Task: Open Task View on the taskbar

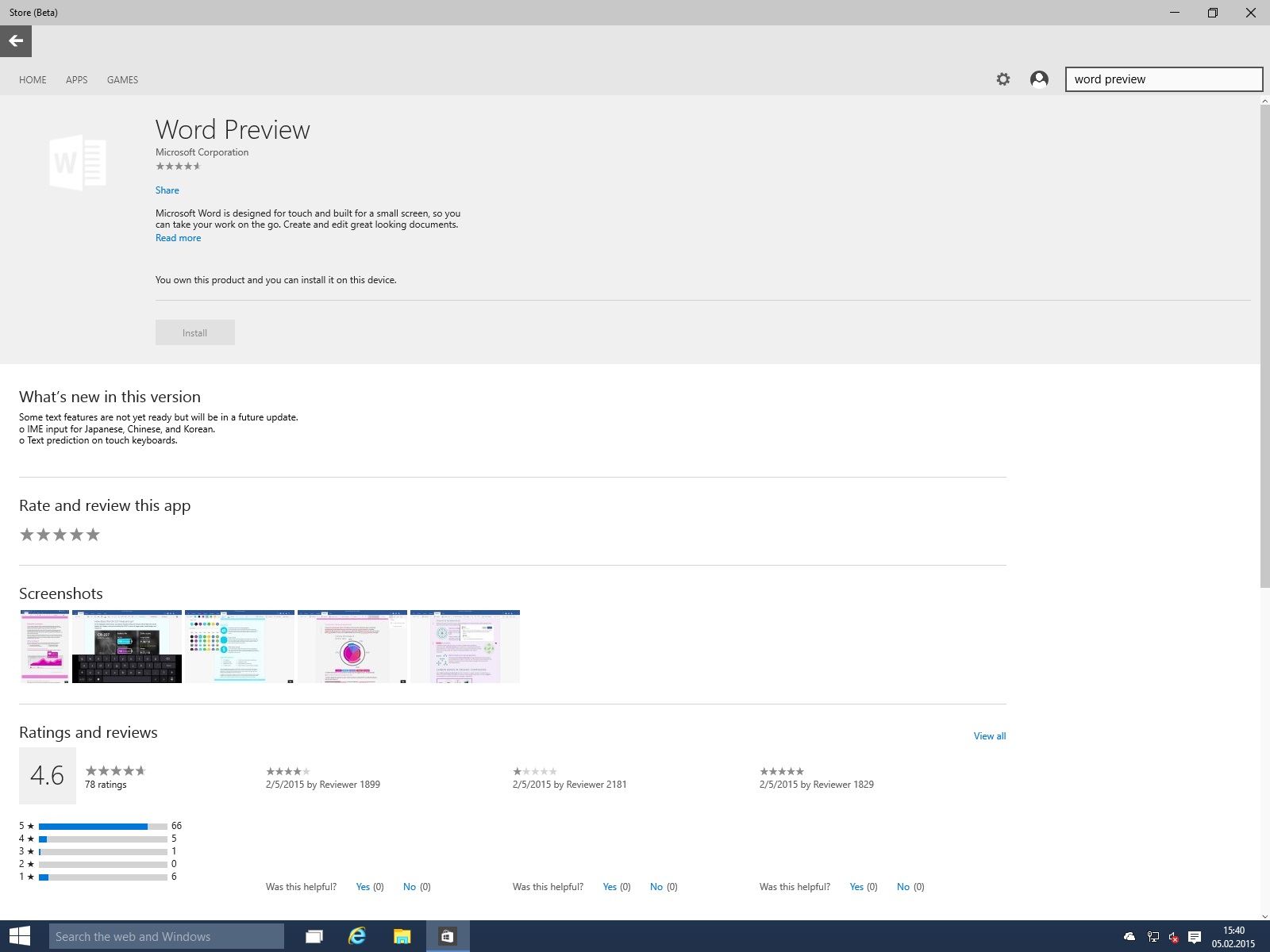Action: coord(314,937)
